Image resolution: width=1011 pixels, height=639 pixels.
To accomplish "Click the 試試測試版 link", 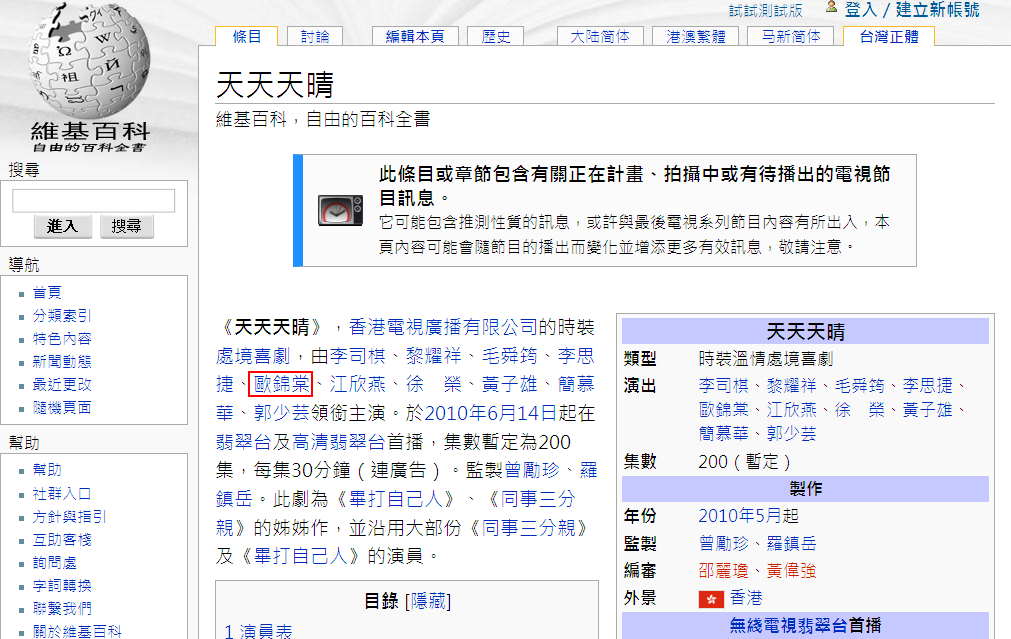I will coord(766,10).
